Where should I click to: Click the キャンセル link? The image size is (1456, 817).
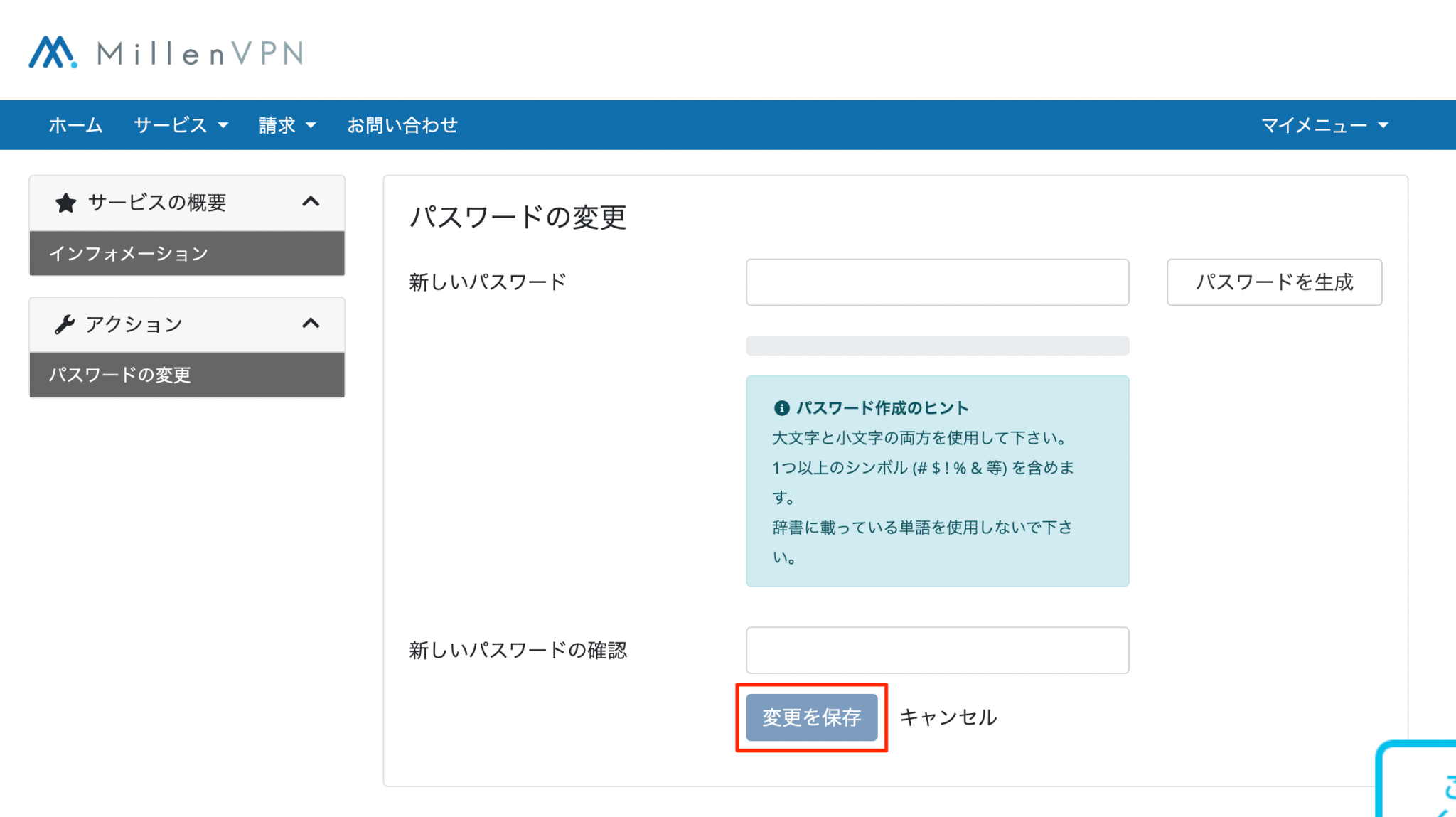pos(948,717)
